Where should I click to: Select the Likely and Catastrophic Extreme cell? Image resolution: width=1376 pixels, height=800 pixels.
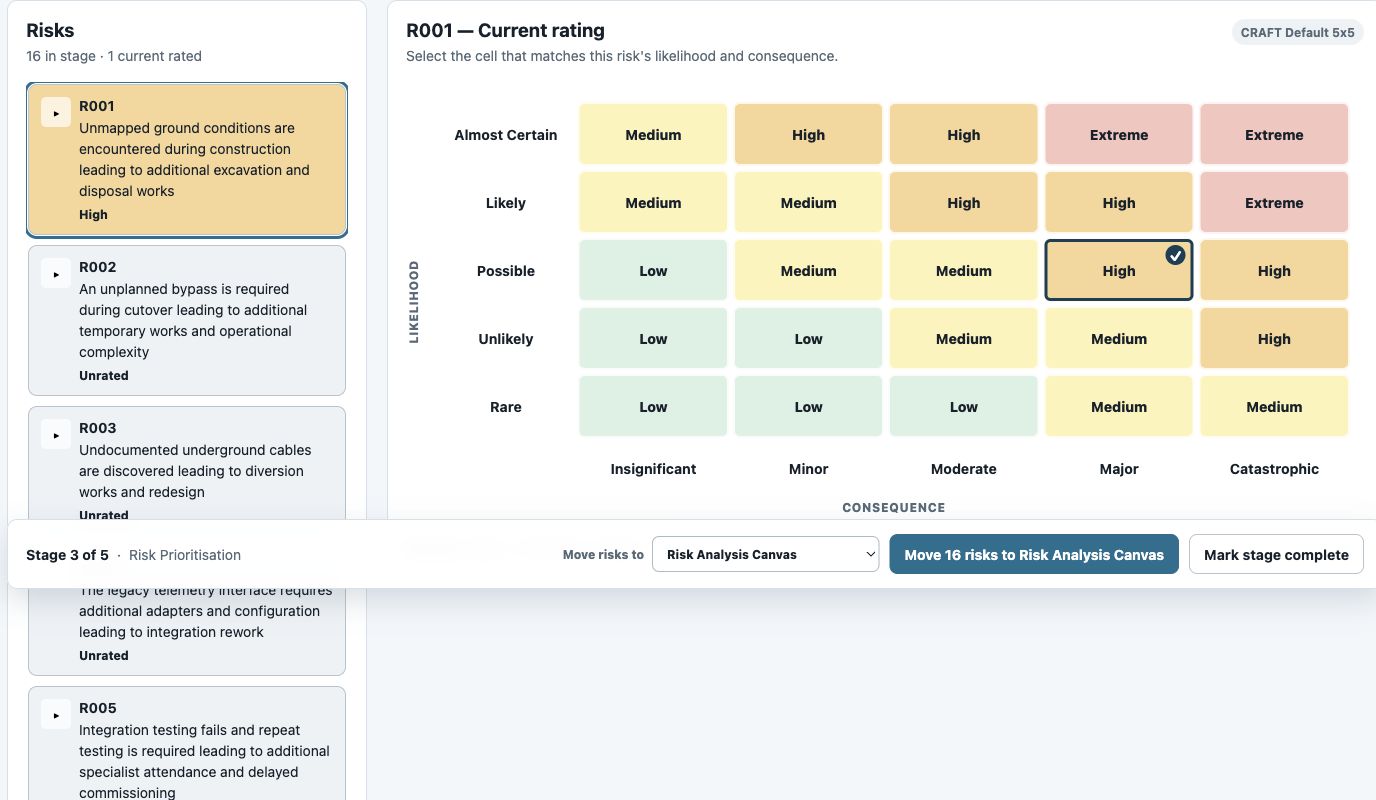coord(1274,202)
